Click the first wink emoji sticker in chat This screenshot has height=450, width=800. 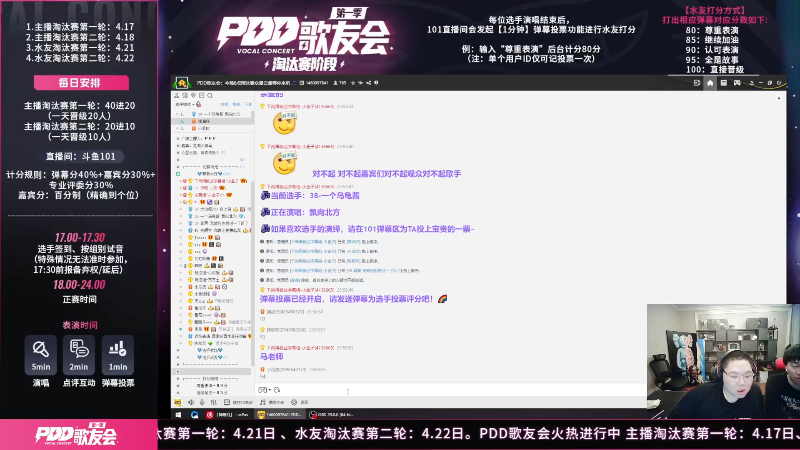tap(285, 123)
